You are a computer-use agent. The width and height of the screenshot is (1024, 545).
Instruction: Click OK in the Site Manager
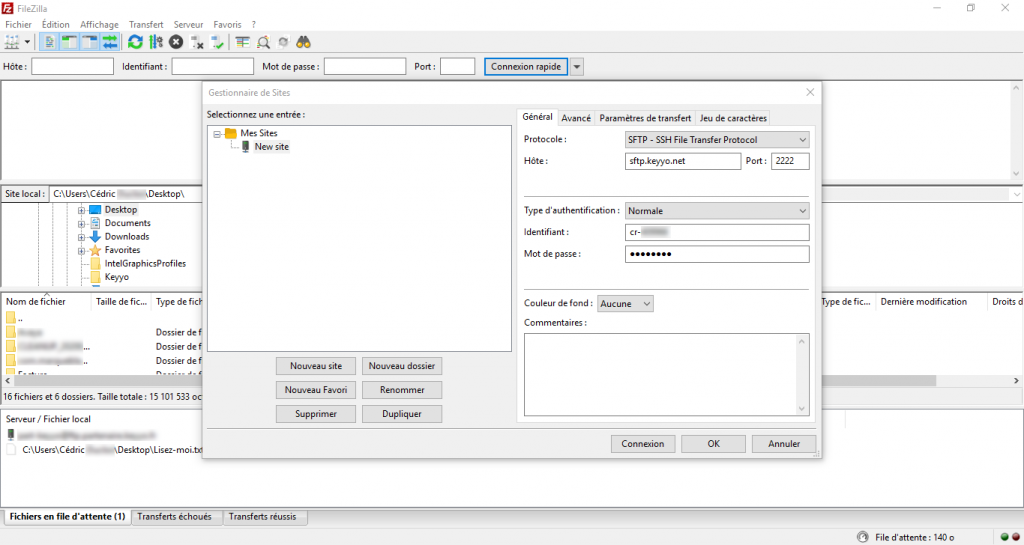point(713,444)
